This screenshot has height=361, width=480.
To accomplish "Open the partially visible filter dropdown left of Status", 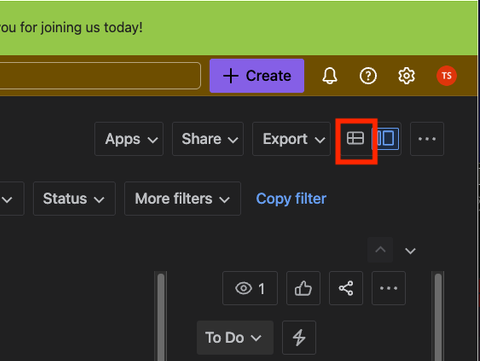I will (x=11, y=199).
